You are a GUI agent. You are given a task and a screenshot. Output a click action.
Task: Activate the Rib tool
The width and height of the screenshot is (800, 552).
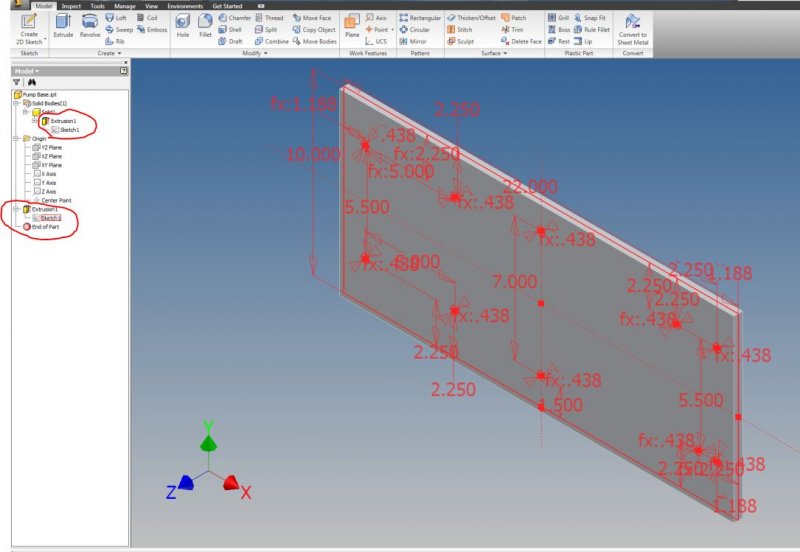pos(115,41)
